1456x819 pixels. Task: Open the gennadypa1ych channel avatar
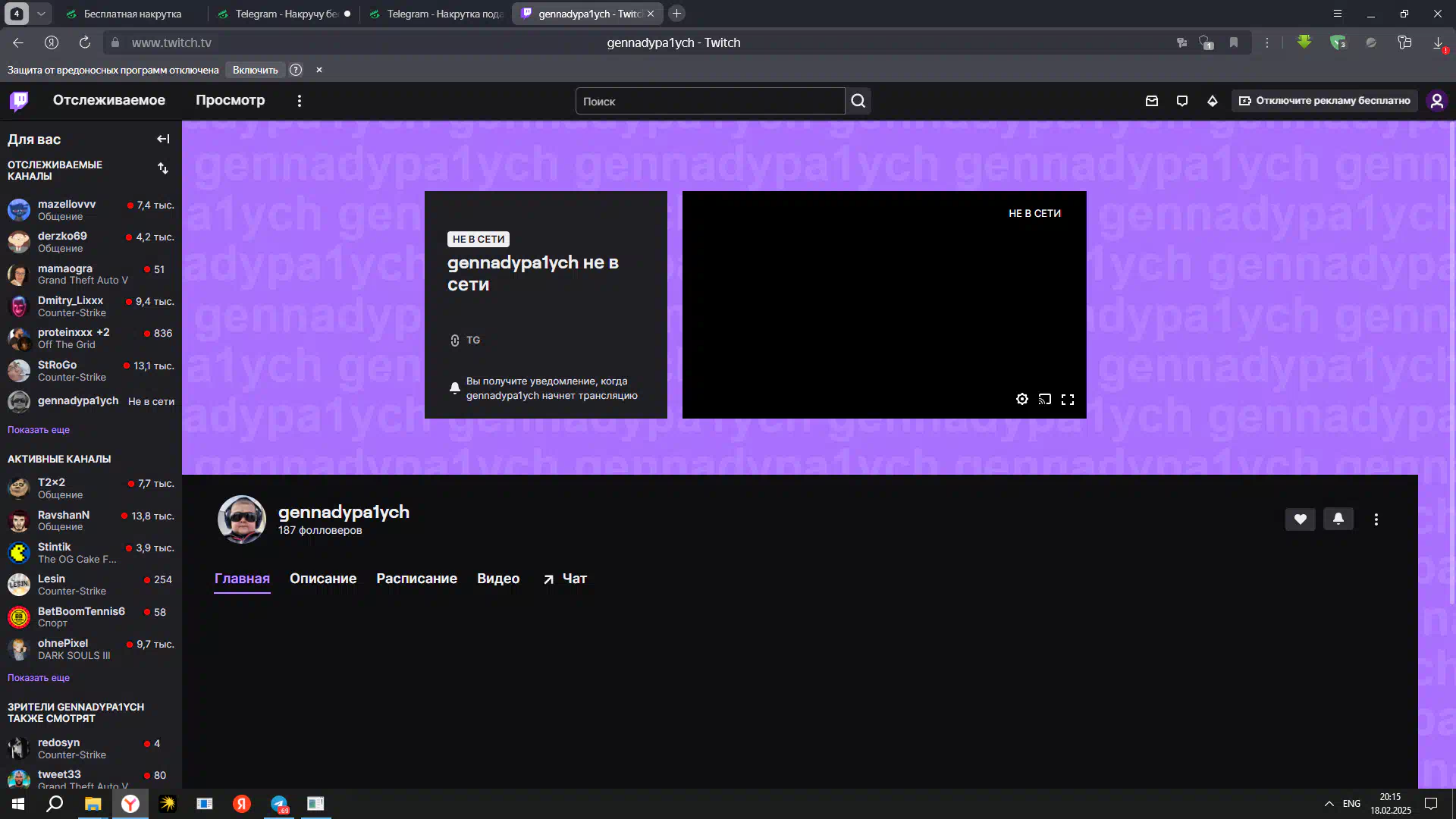(241, 519)
